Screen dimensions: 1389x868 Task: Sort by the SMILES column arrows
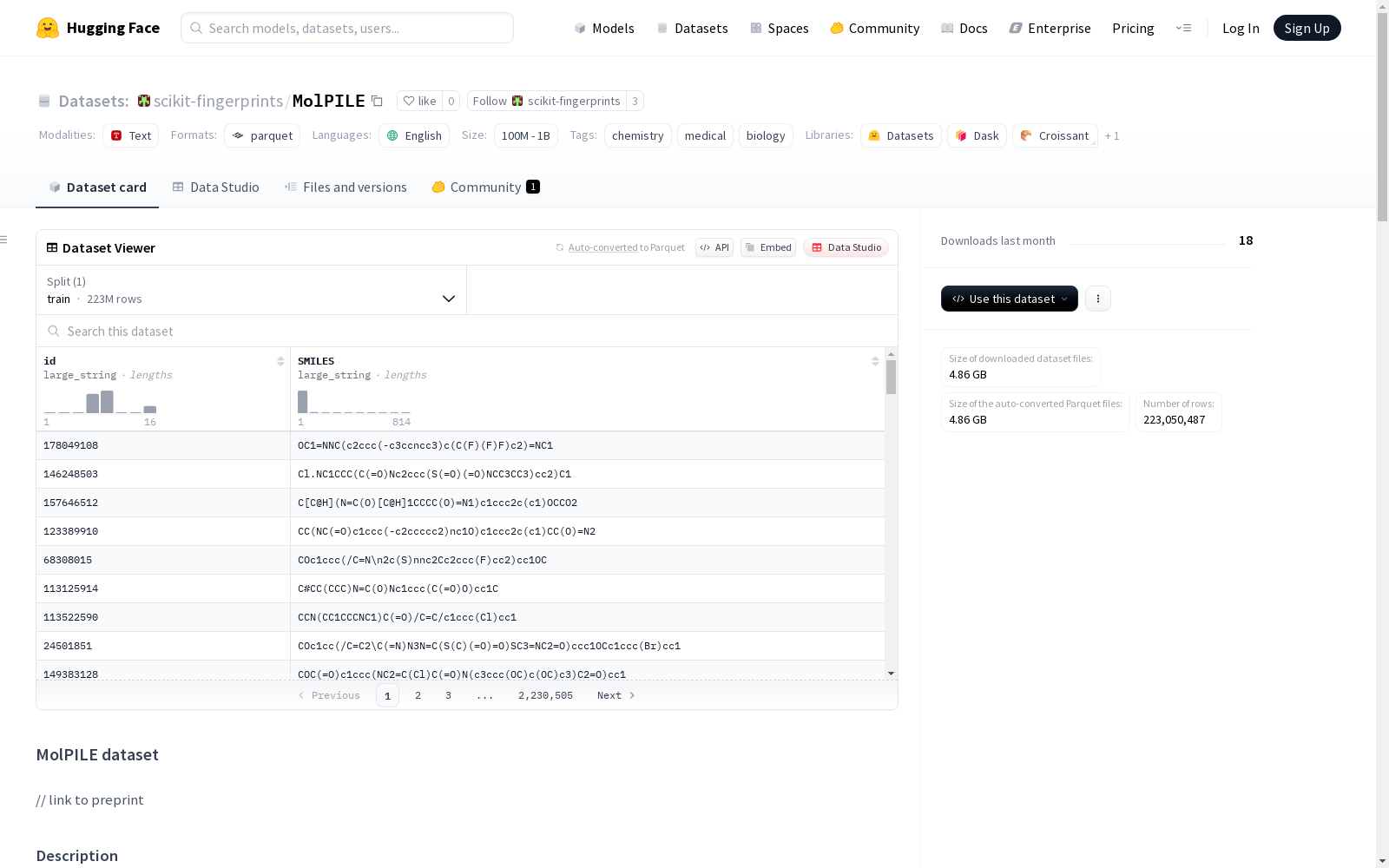point(875,361)
